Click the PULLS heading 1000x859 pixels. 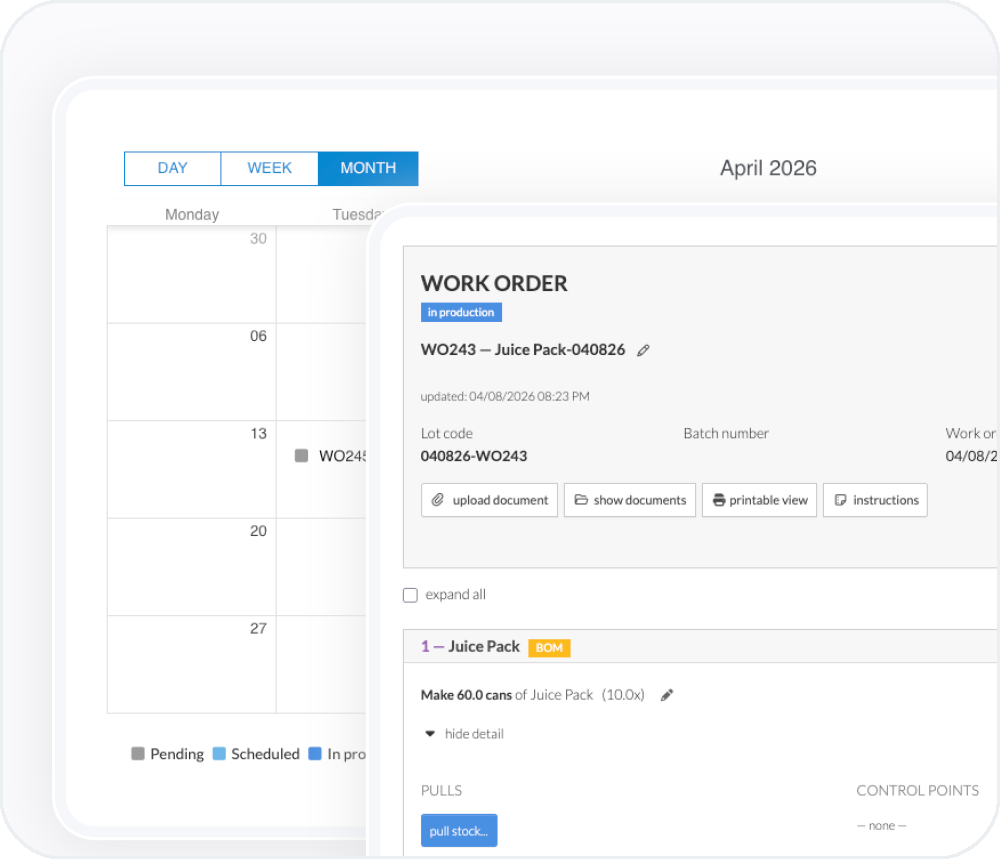[441, 791]
